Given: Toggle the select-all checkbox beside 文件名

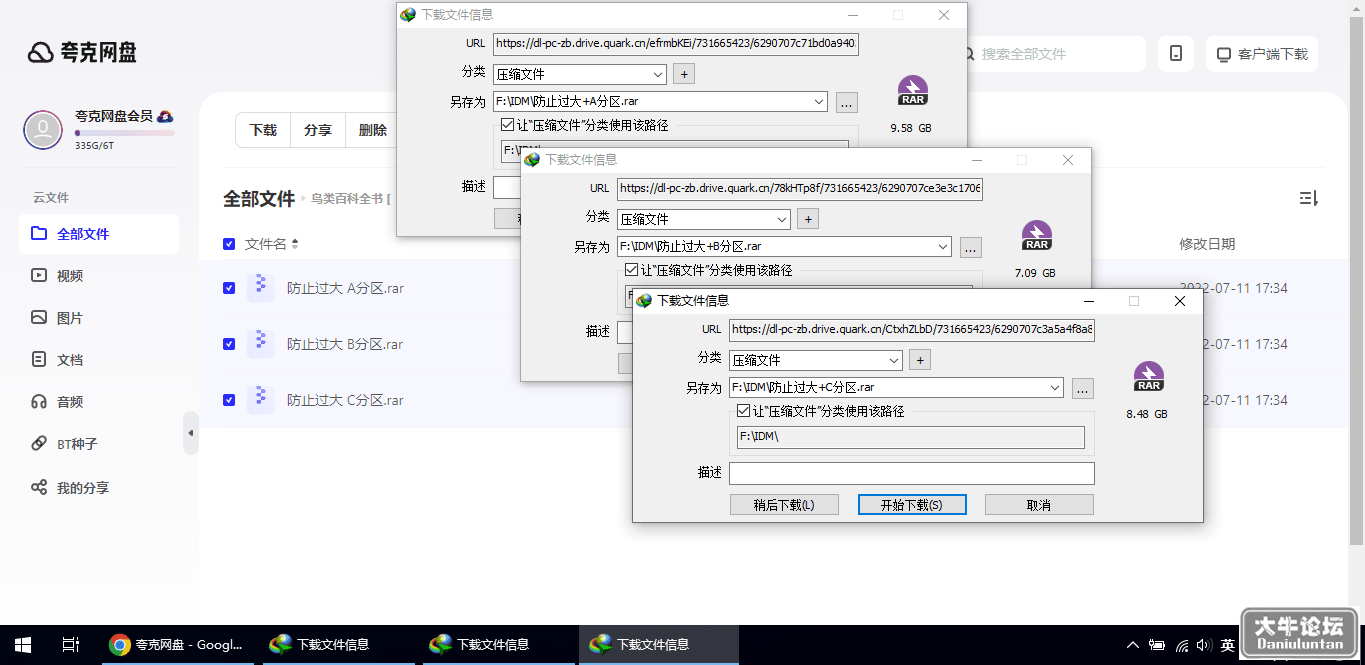Looking at the screenshot, I should (x=229, y=244).
